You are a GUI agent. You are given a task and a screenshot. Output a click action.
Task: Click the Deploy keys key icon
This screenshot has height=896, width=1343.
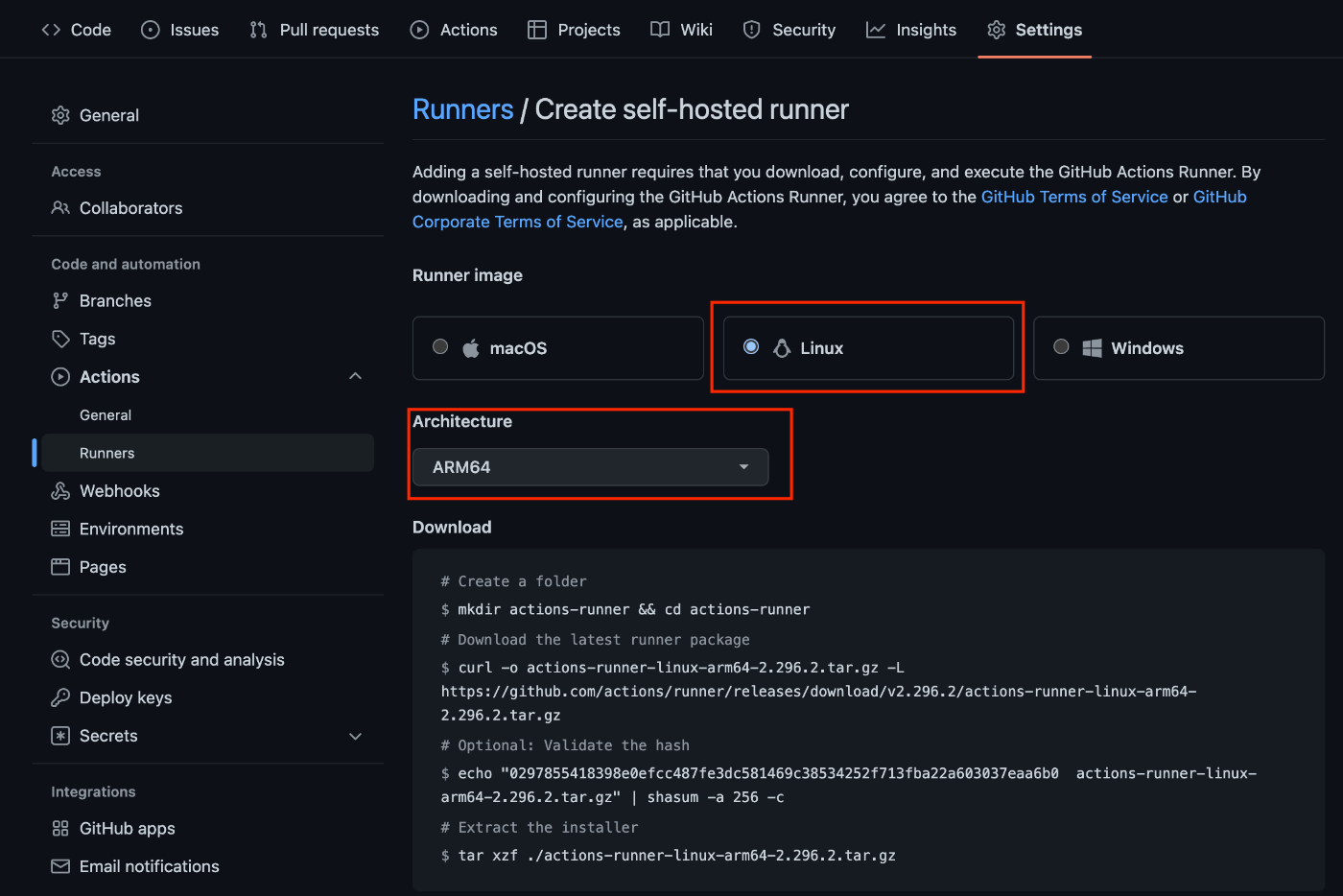coord(60,697)
